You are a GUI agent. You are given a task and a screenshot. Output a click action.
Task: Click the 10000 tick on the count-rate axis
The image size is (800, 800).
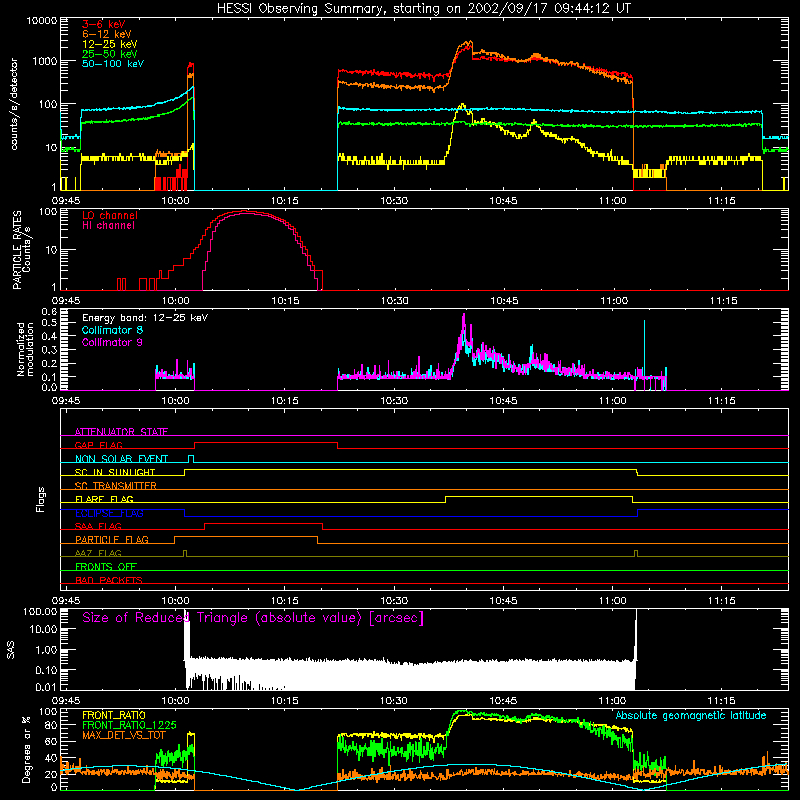pos(42,21)
